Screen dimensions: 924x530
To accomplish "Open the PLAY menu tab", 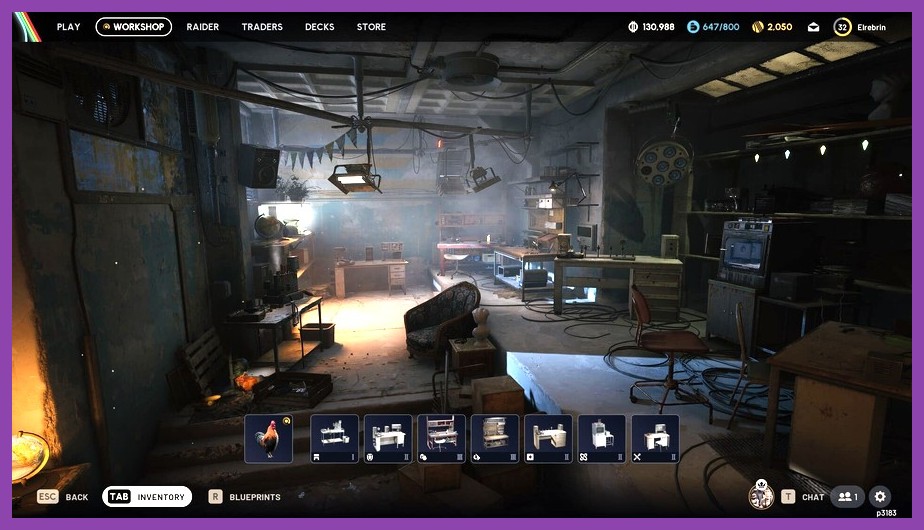I will point(68,27).
